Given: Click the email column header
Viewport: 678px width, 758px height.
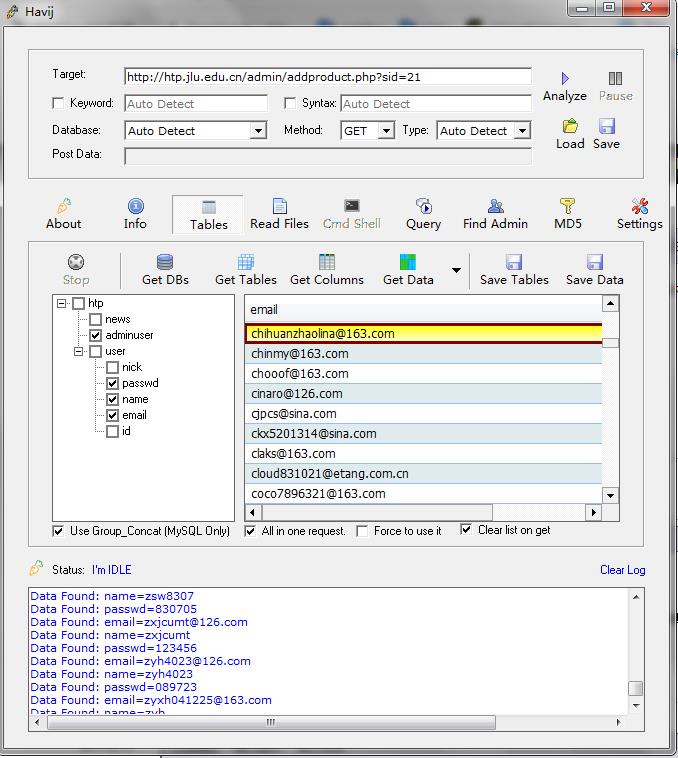Looking at the screenshot, I should [x=423, y=309].
